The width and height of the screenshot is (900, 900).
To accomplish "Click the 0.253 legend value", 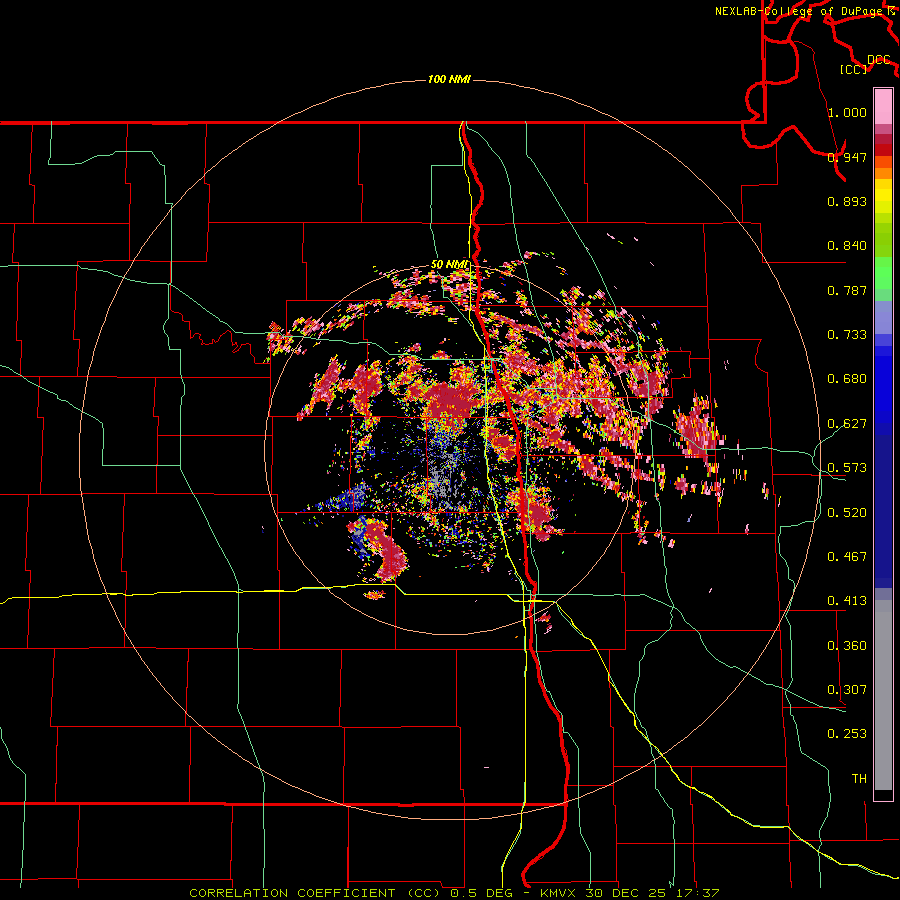I will [x=847, y=734].
